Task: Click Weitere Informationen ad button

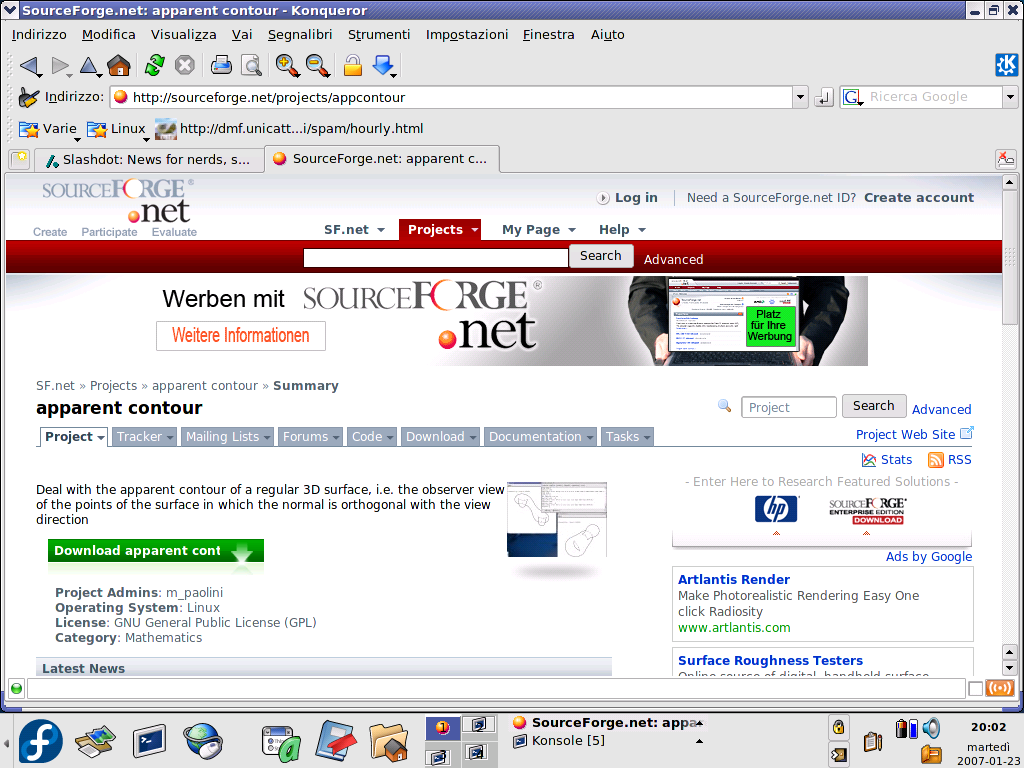Action: click(241, 336)
